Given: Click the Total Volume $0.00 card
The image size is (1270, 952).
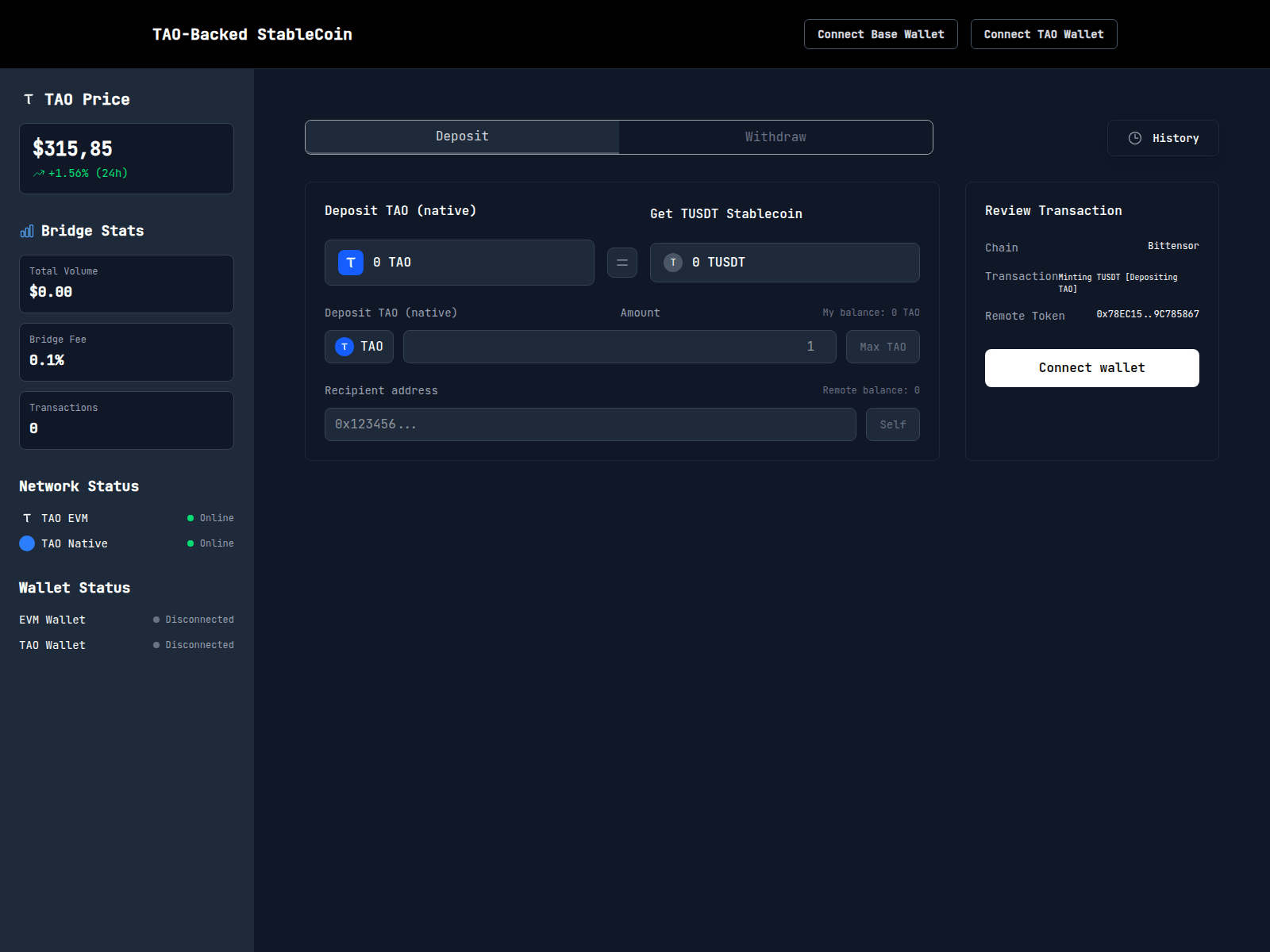Looking at the screenshot, I should click(127, 284).
